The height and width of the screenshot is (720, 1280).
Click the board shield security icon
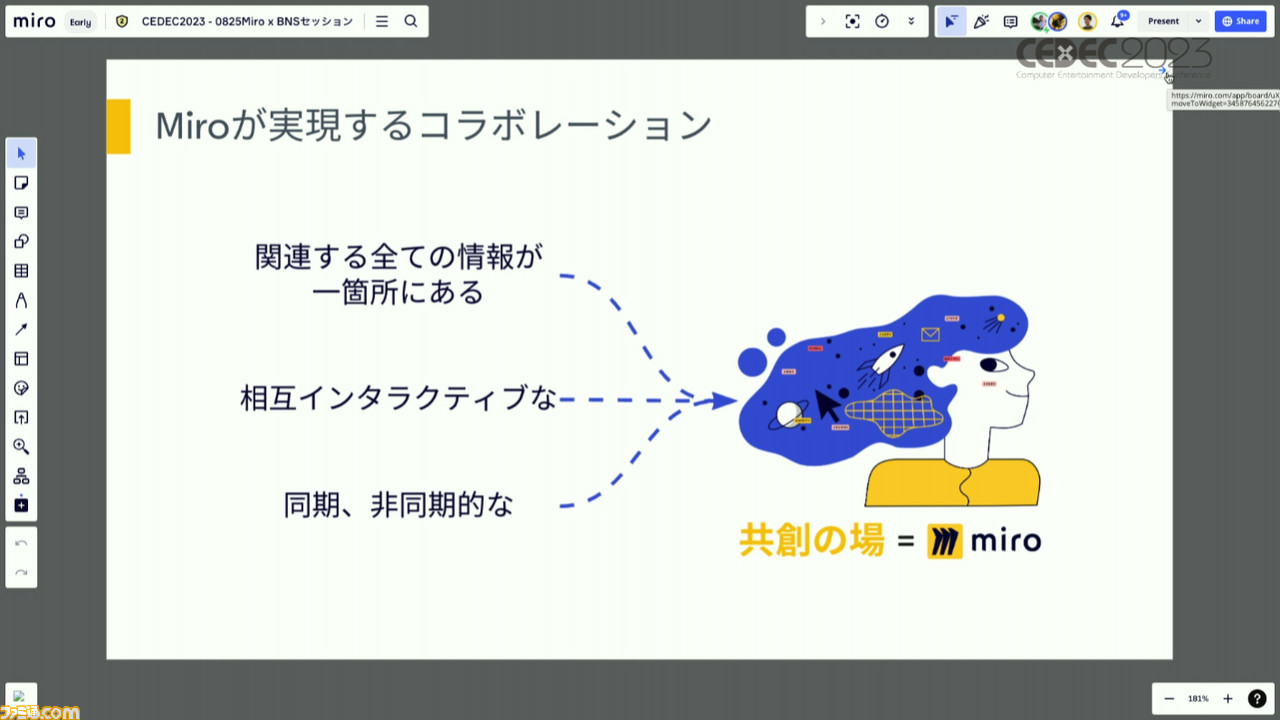click(x=122, y=21)
